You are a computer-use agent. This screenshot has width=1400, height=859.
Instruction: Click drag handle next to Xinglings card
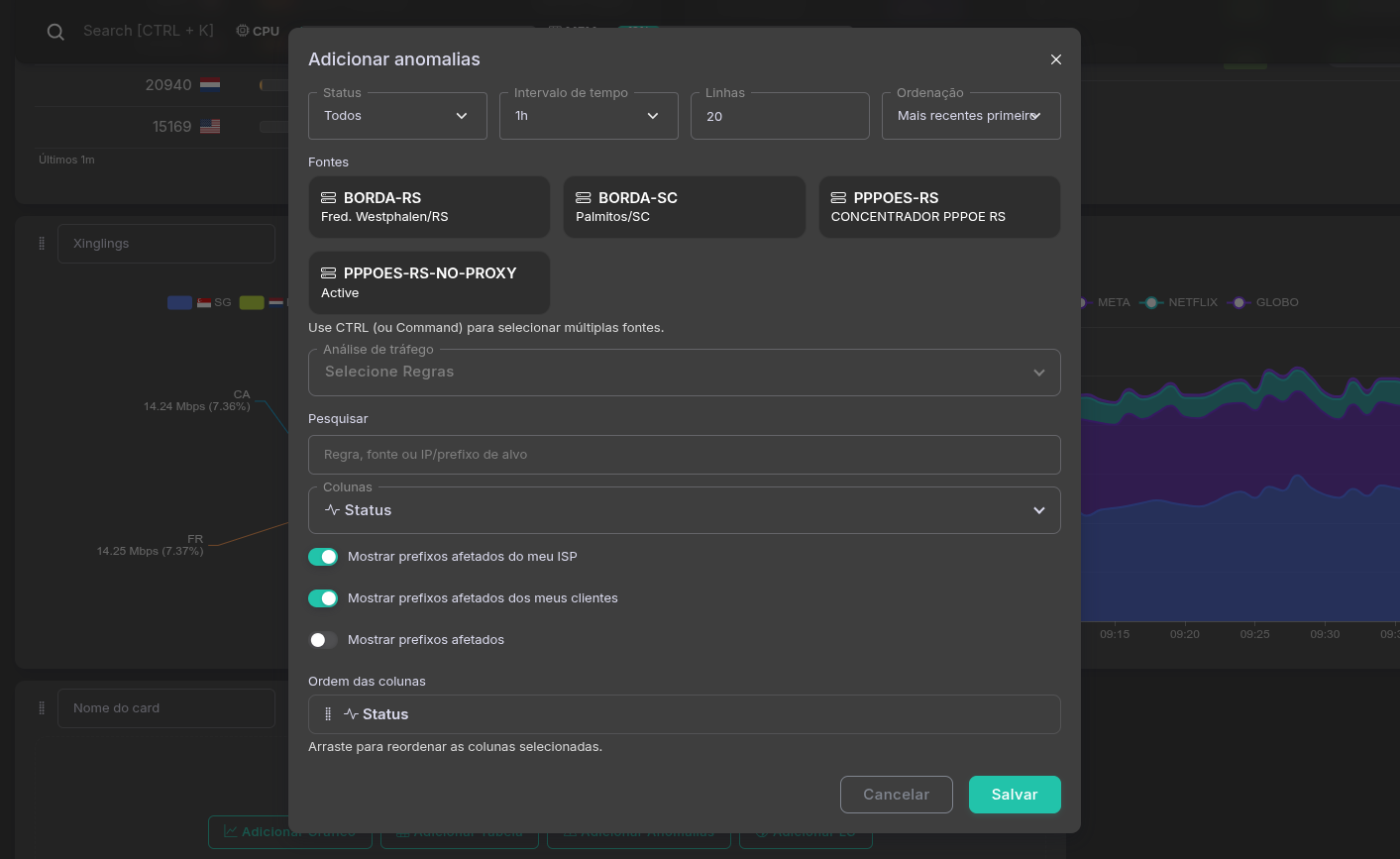click(x=42, y=244)
